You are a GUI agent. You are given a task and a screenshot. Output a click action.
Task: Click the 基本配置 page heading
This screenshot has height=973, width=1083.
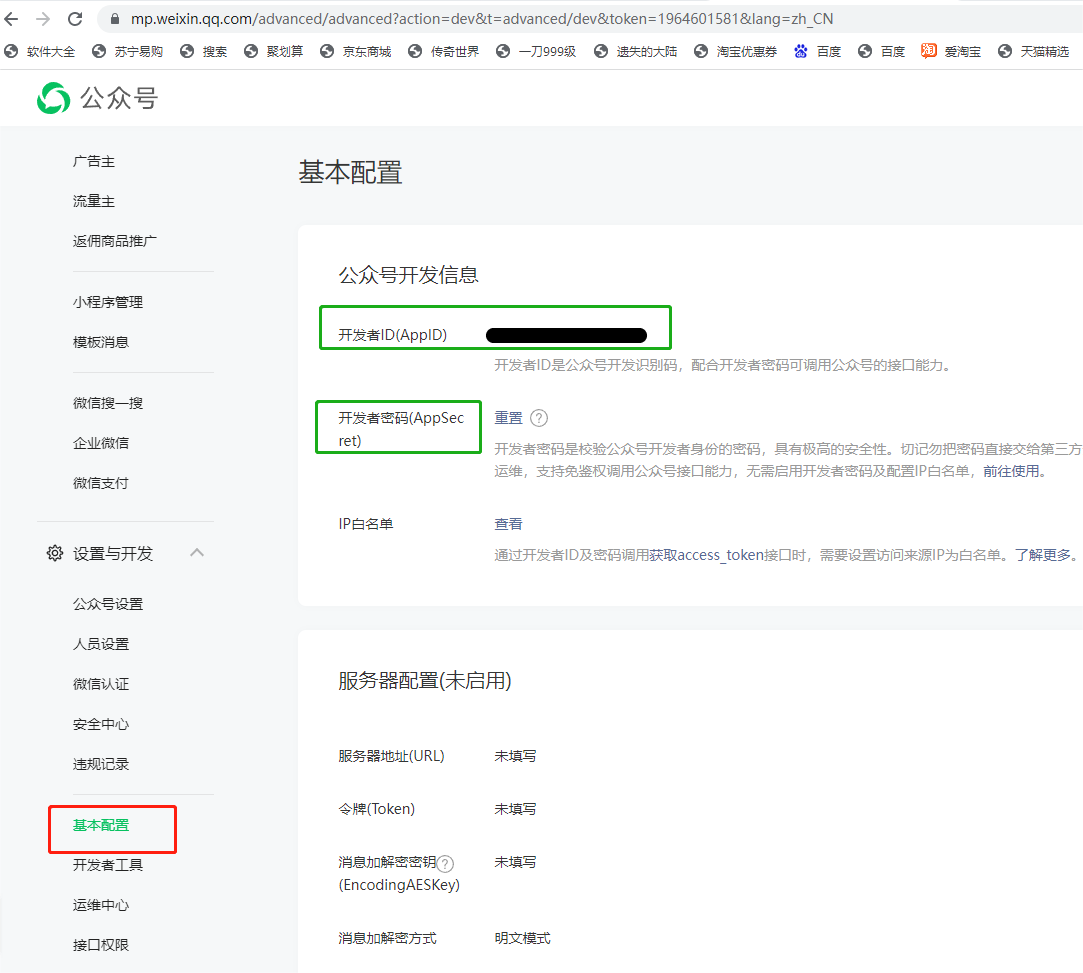(x=350, y=172)
